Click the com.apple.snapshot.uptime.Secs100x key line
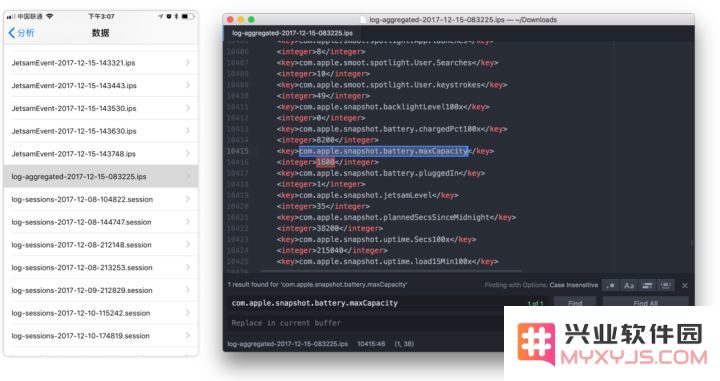Screen dimensions: 720x381 pyautogui.click(x=376, y=239)
